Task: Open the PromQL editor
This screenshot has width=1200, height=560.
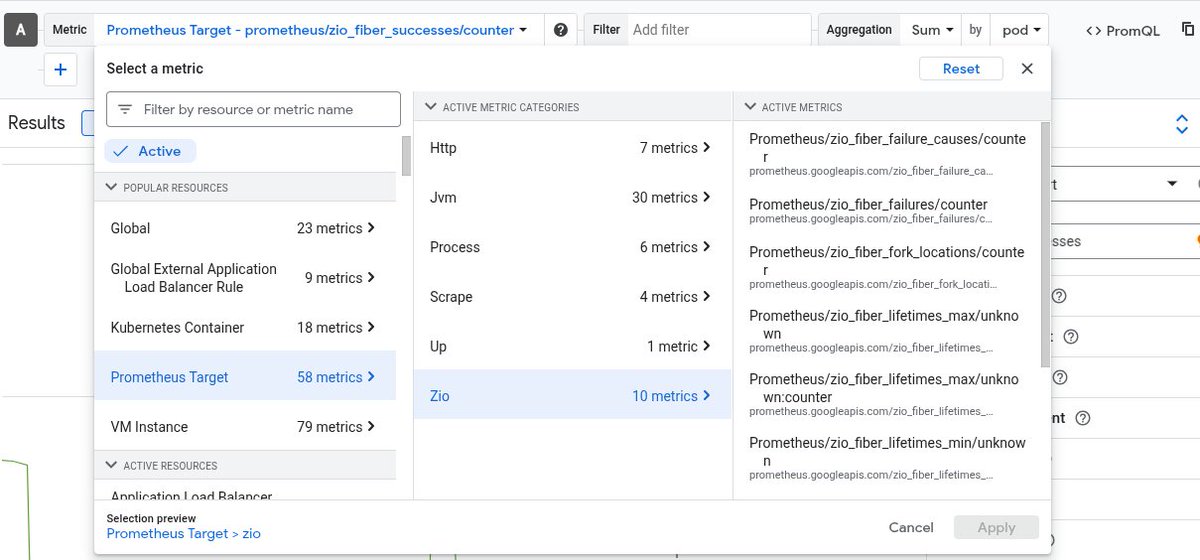Action: click(x=1123, y=30)
